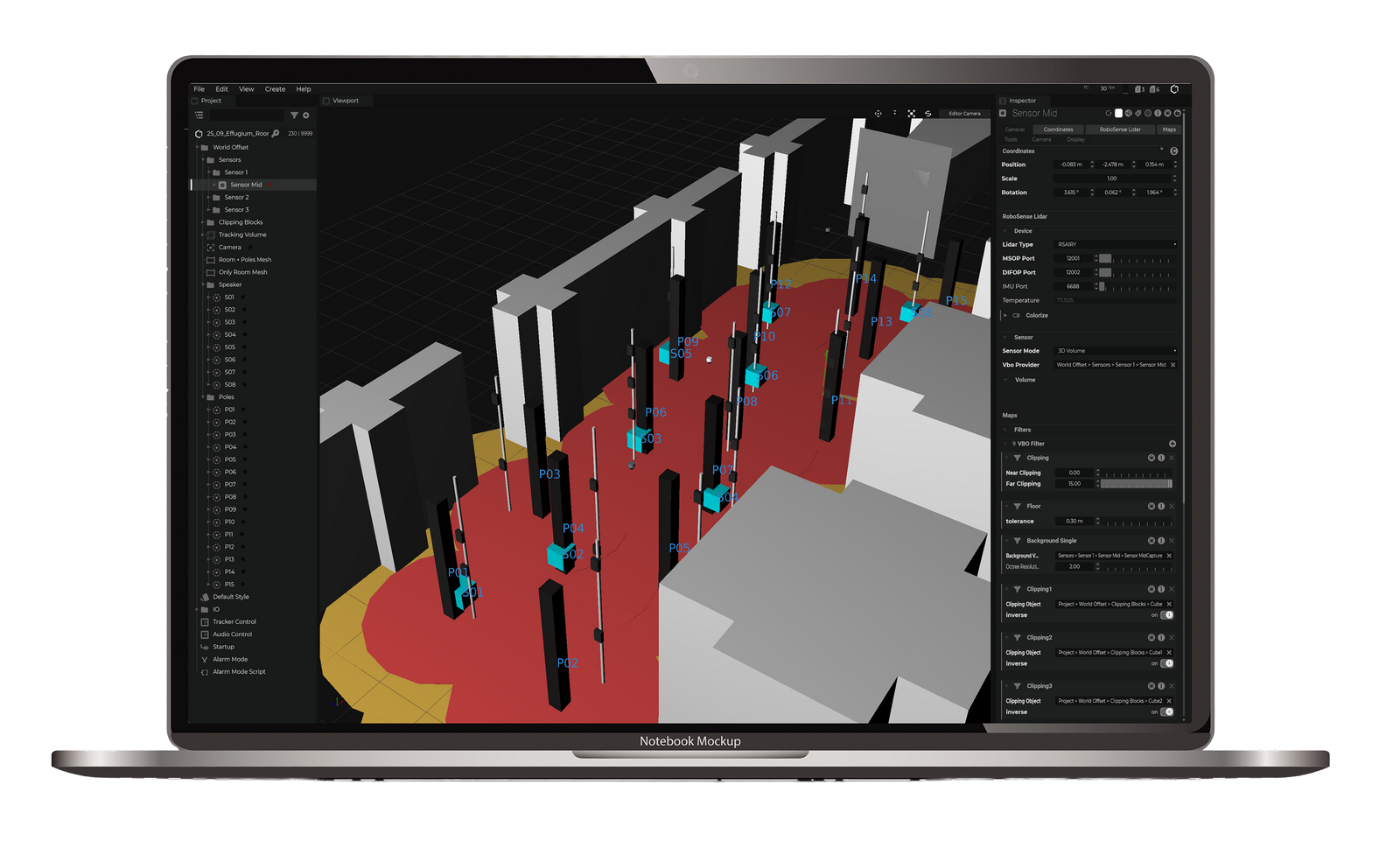Clear the Vbo Provider reference
This screenshot has width=1400, height=841.
point(1172,365)
